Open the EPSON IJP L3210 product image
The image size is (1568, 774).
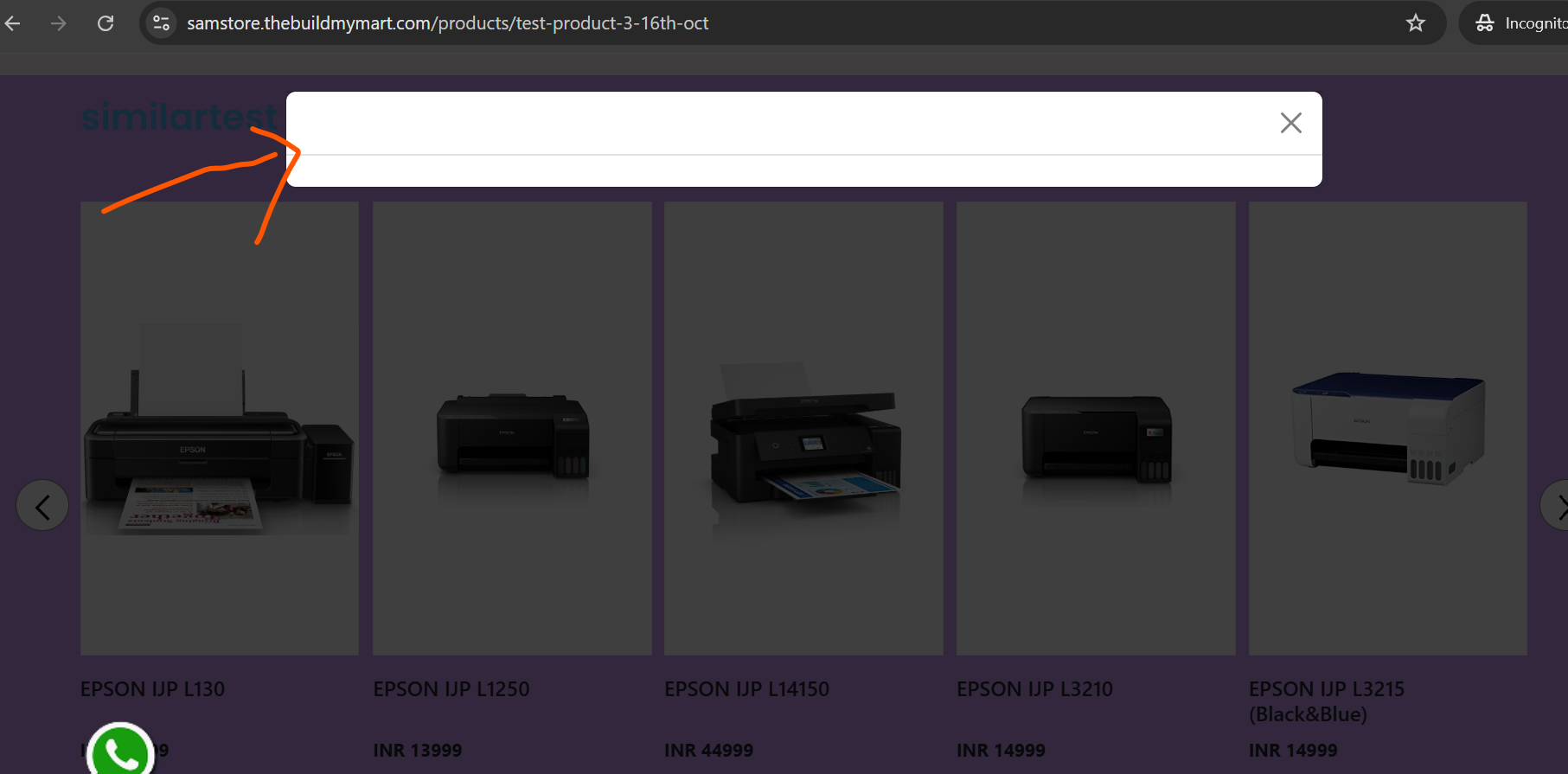point(1096,428)
